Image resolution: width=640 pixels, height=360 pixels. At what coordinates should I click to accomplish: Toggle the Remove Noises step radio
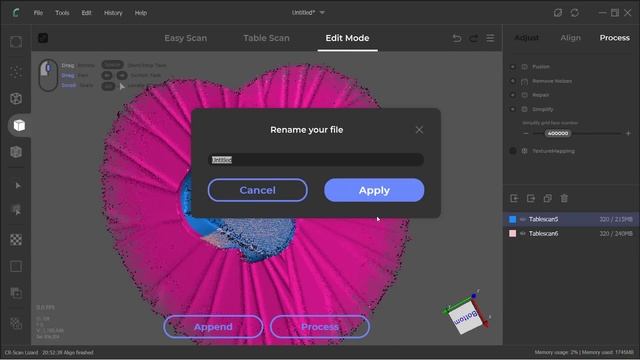coord(513,81)
